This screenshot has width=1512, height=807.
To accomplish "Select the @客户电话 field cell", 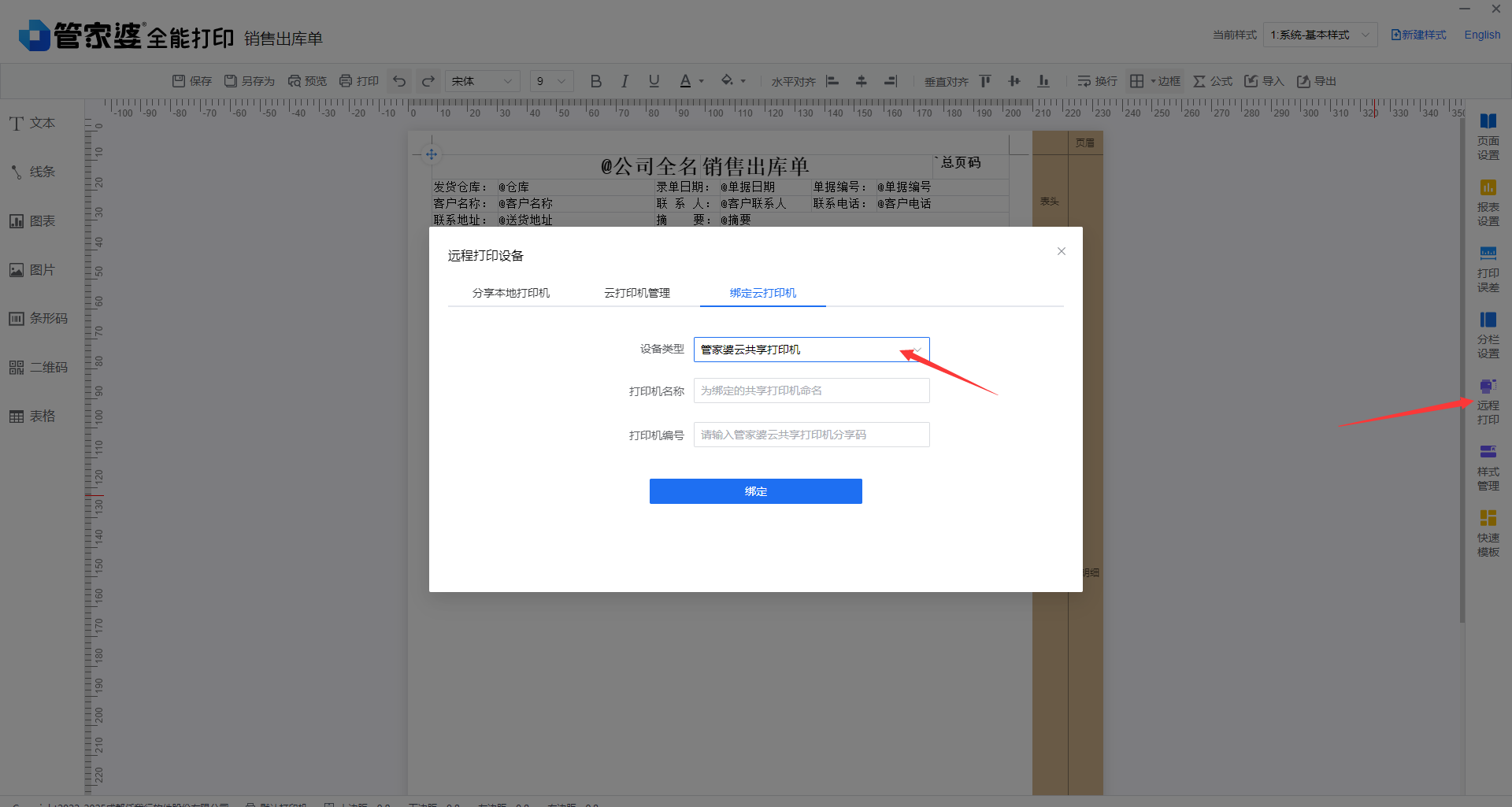I will click(x=904, y=203).
